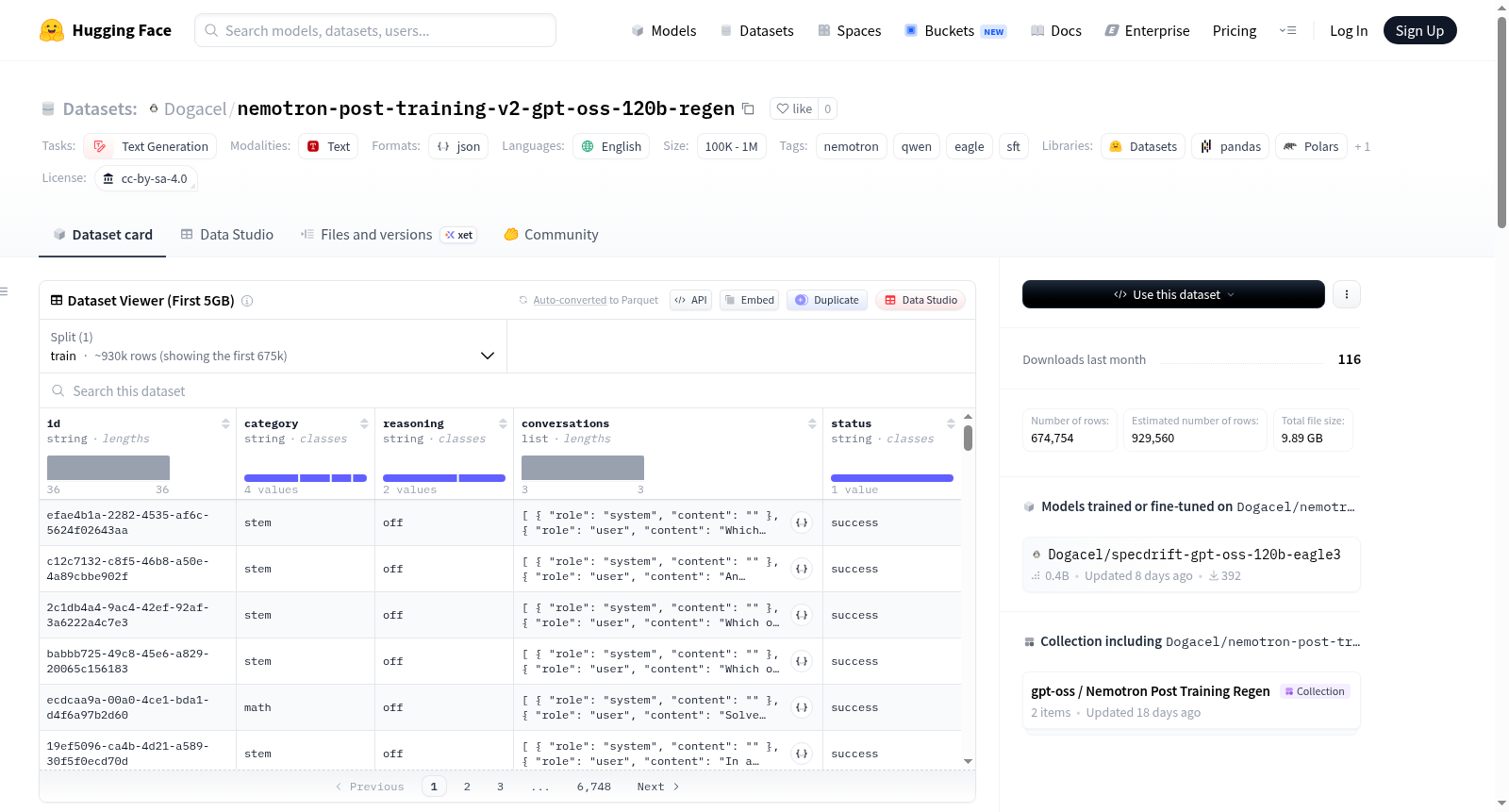Click the Log In link
The height and width of the screenshot is (812, 1509).
[1349, 30]
